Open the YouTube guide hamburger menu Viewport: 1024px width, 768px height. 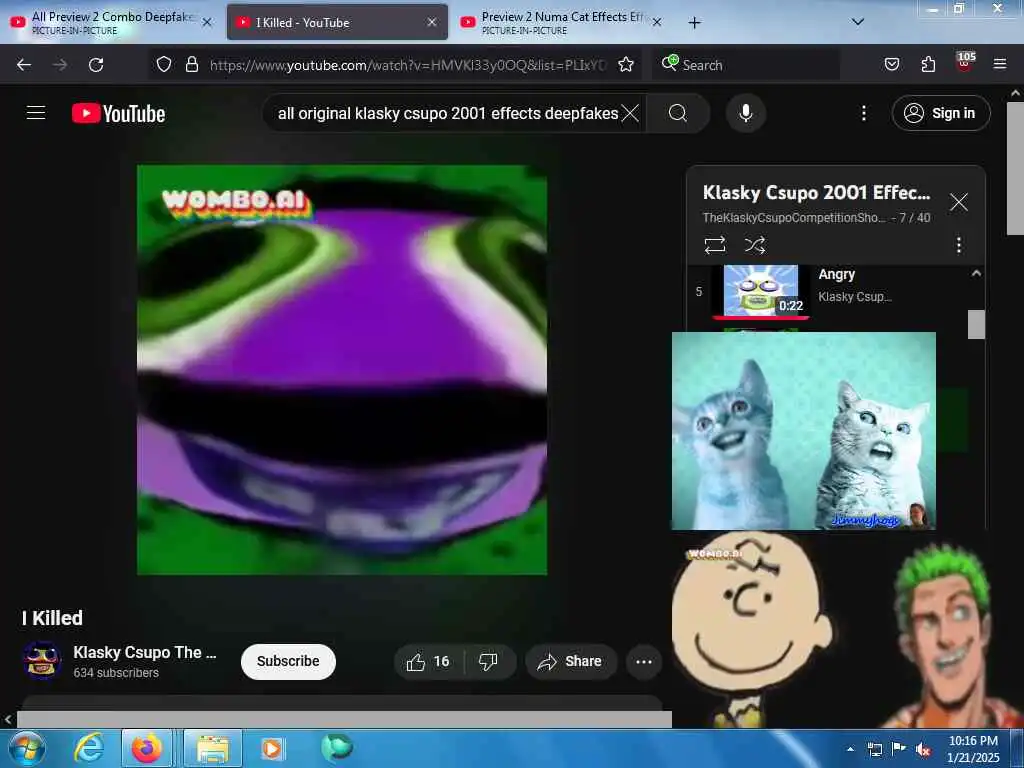click(x=36, y=113)
